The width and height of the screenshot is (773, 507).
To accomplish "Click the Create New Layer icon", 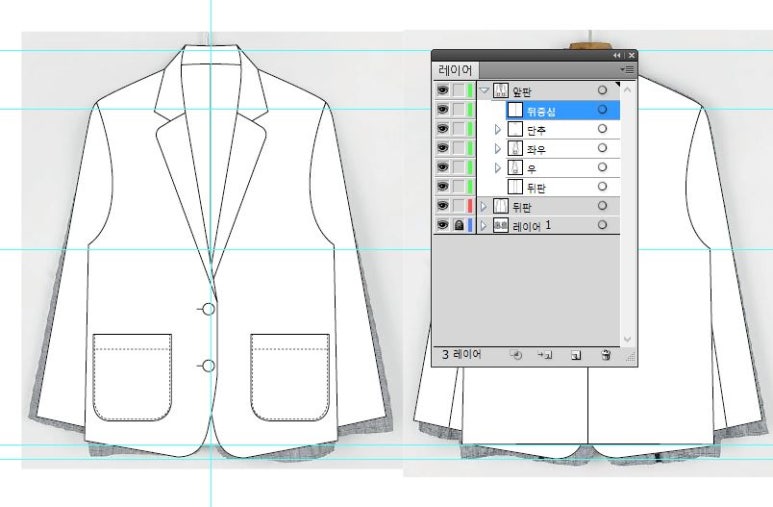I will 576,354.
